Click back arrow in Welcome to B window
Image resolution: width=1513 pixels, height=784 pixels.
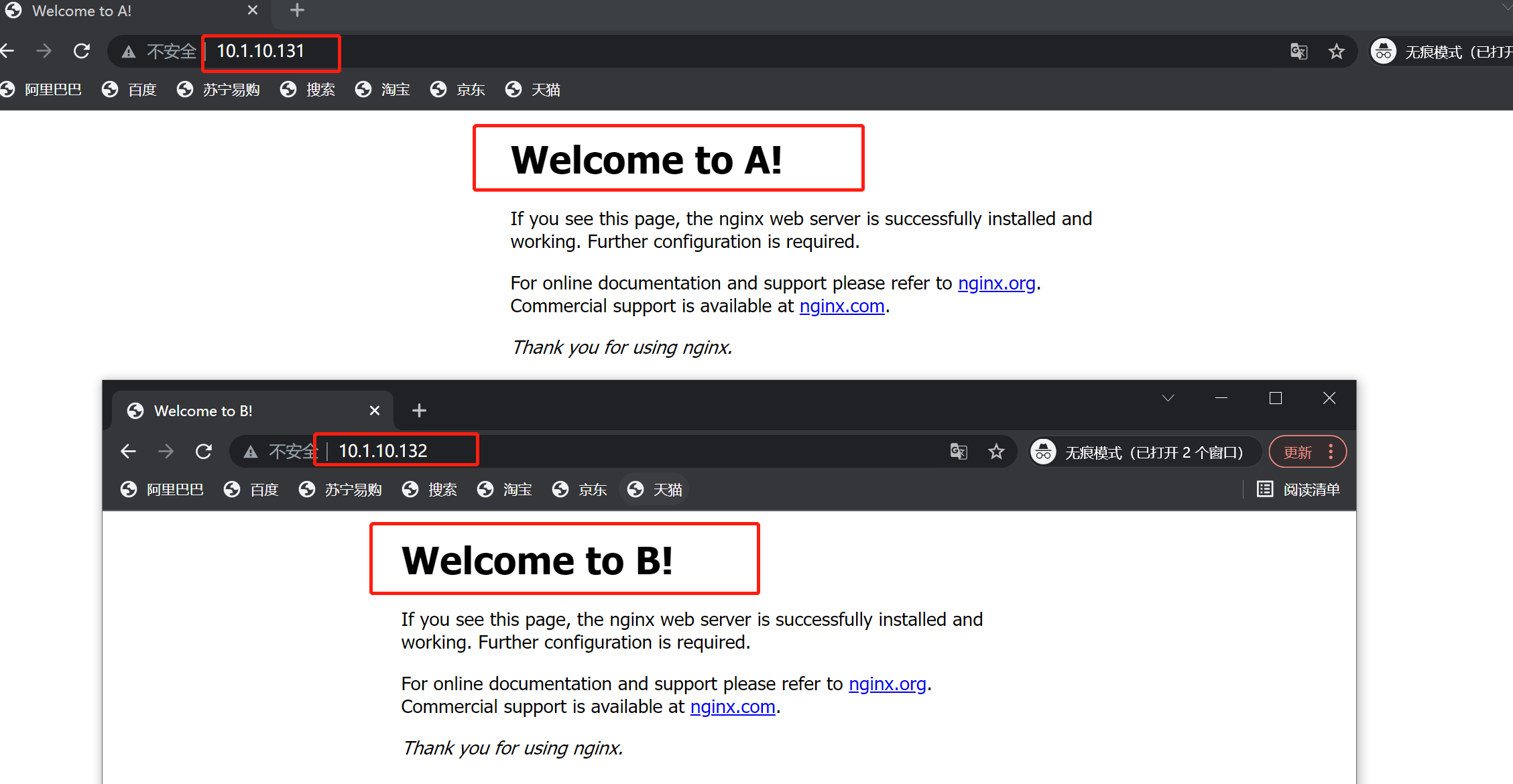tap(128, 452)
